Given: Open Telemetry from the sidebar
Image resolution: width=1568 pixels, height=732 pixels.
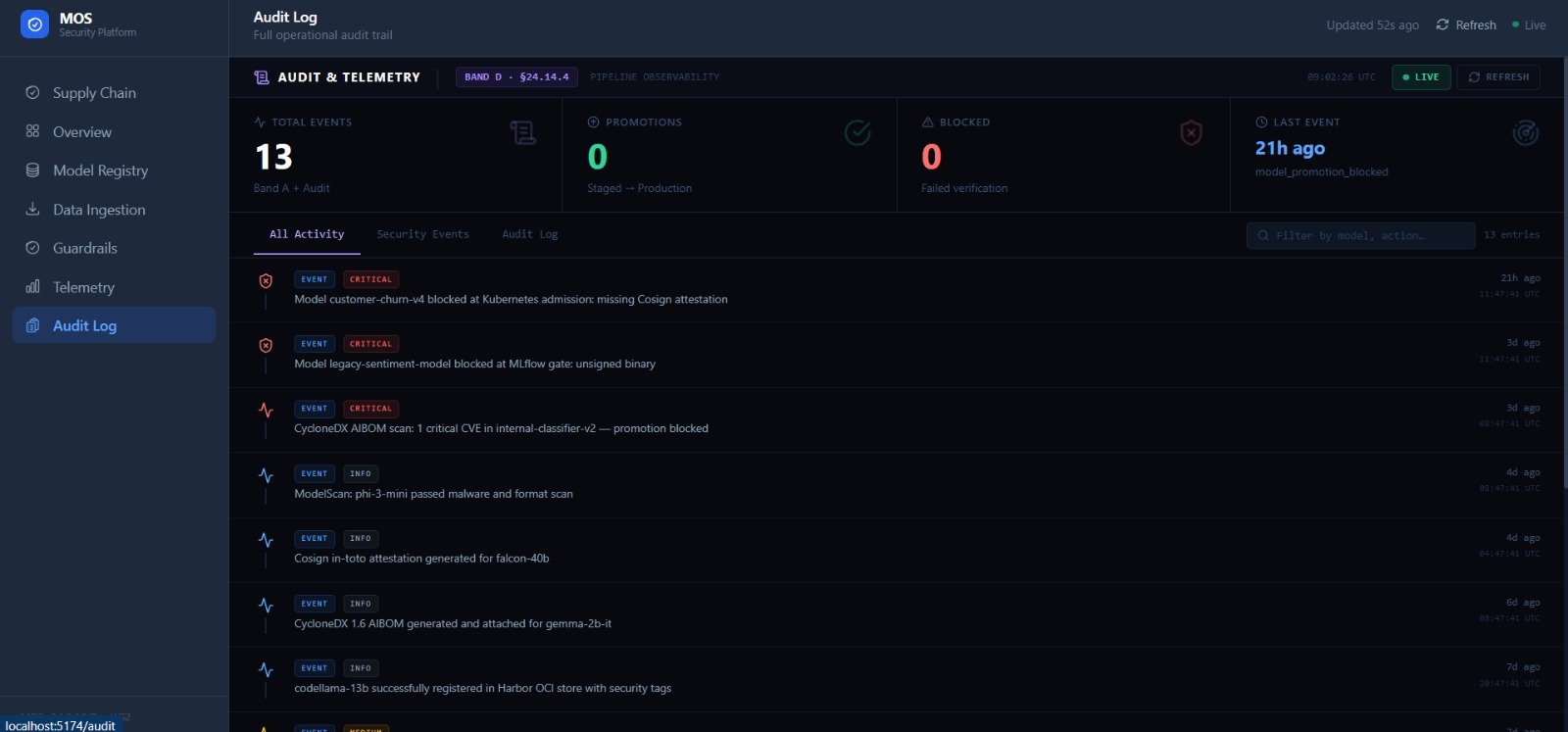Looking at the screenshot, I should 114,287.
